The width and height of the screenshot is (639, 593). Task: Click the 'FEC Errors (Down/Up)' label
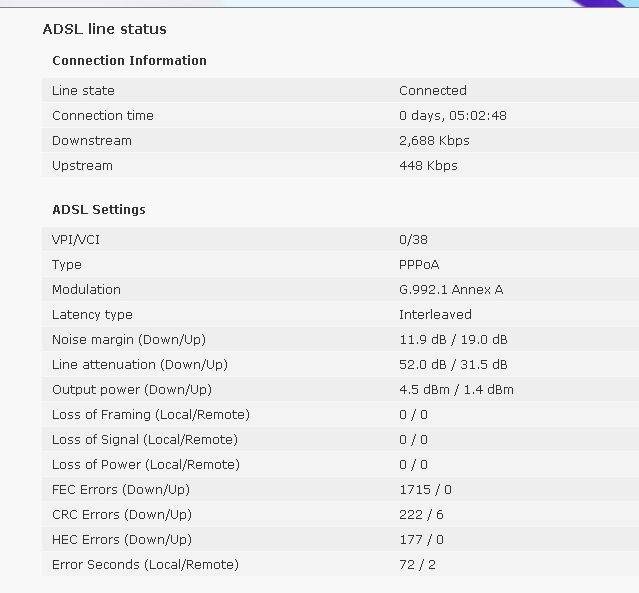pos(121,490)
